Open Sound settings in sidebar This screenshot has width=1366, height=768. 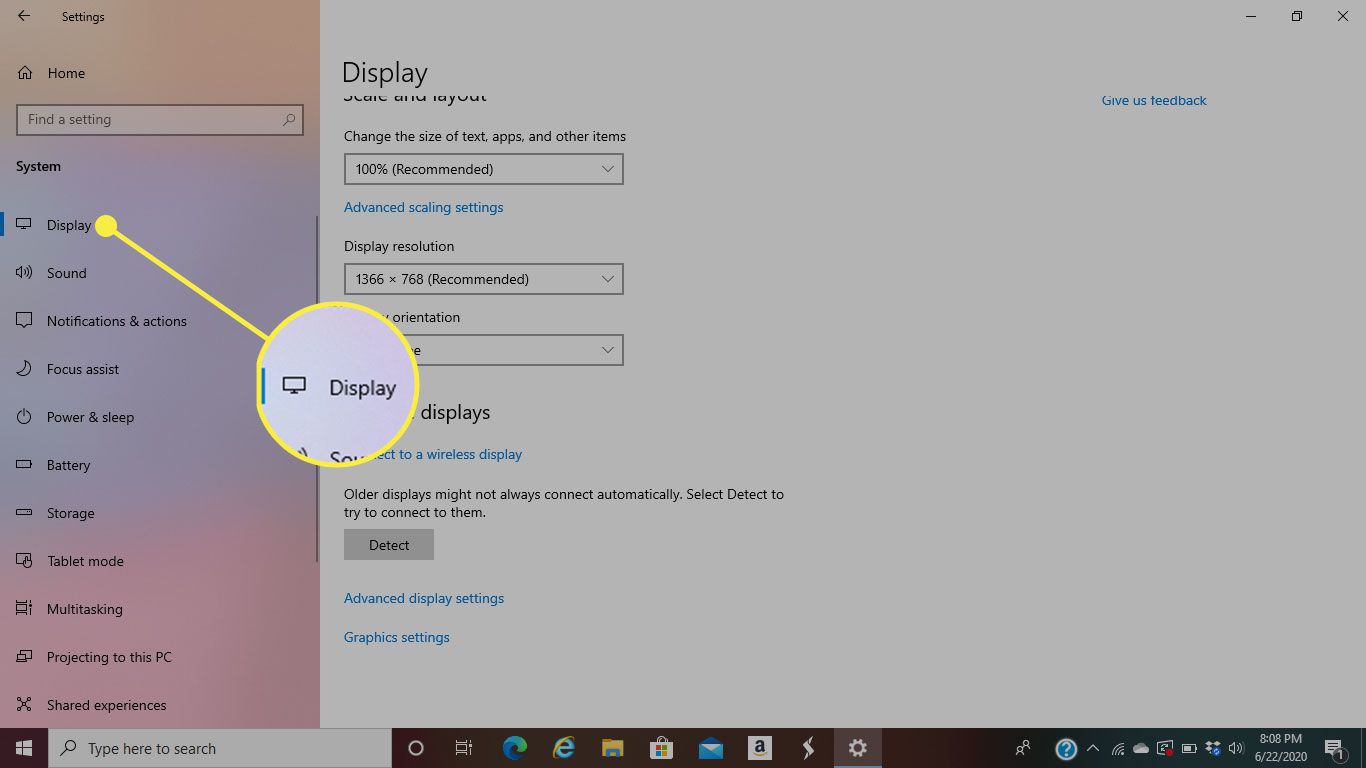[x=66, y=273]
